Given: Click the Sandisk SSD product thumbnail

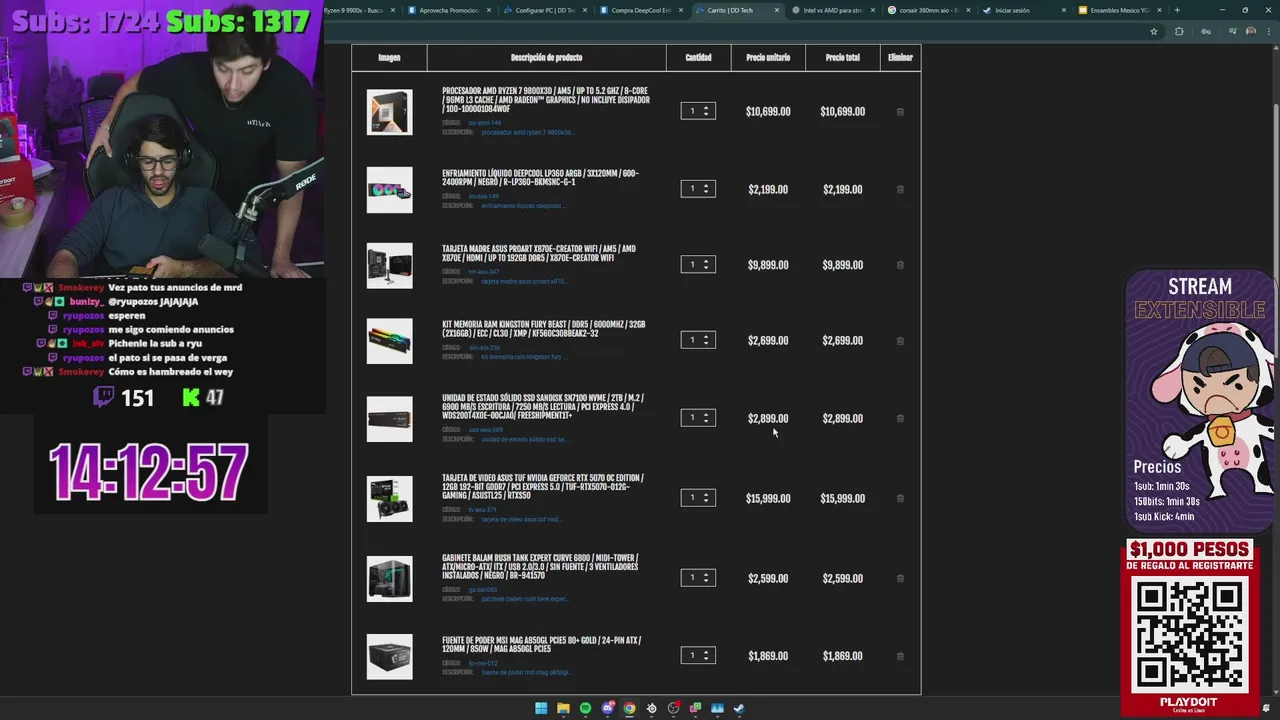Looking at the screenshot, I should click(389, 419).
